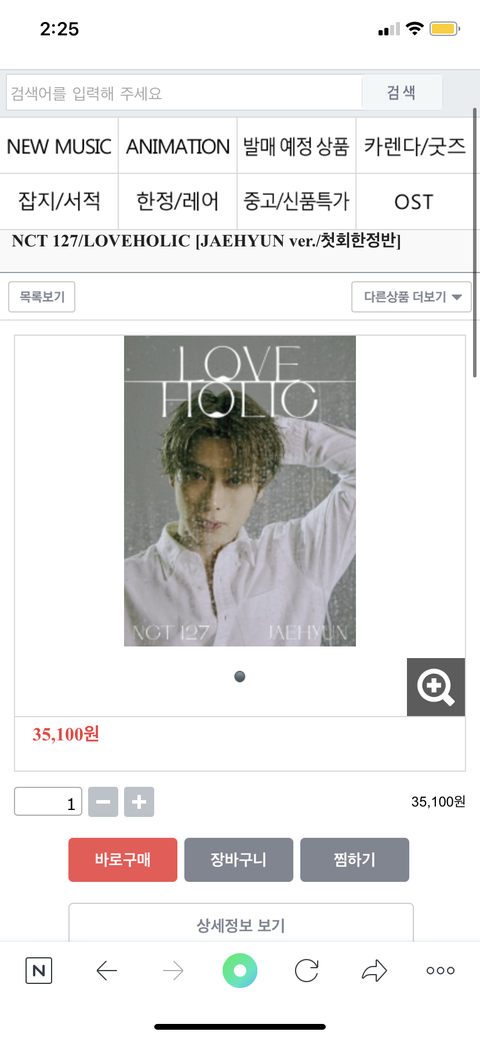Tap the green circle button in the bottom bar
480x1039 pixels.
(240, 971)
